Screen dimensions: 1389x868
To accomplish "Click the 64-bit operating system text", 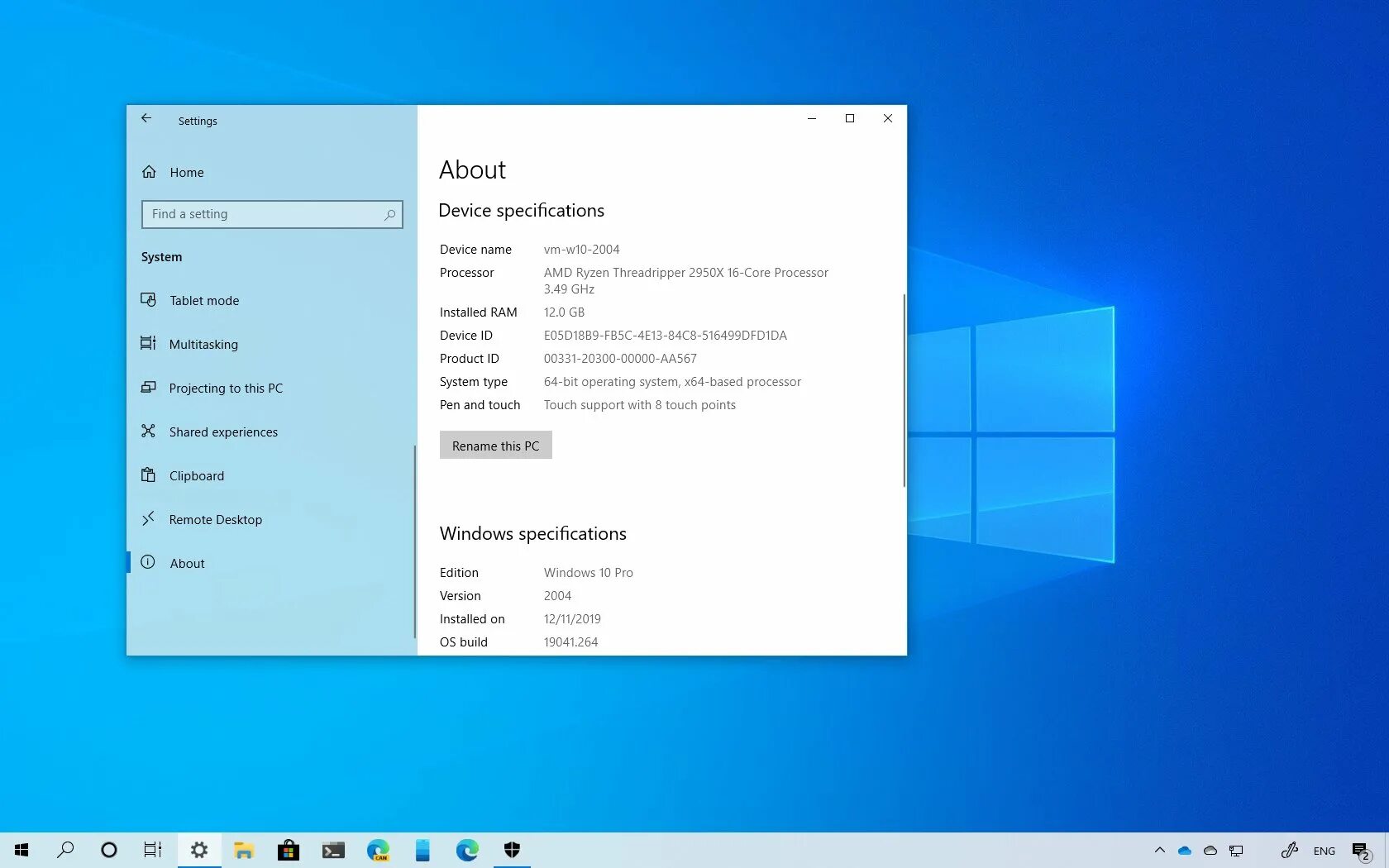I will pos(672,382).
